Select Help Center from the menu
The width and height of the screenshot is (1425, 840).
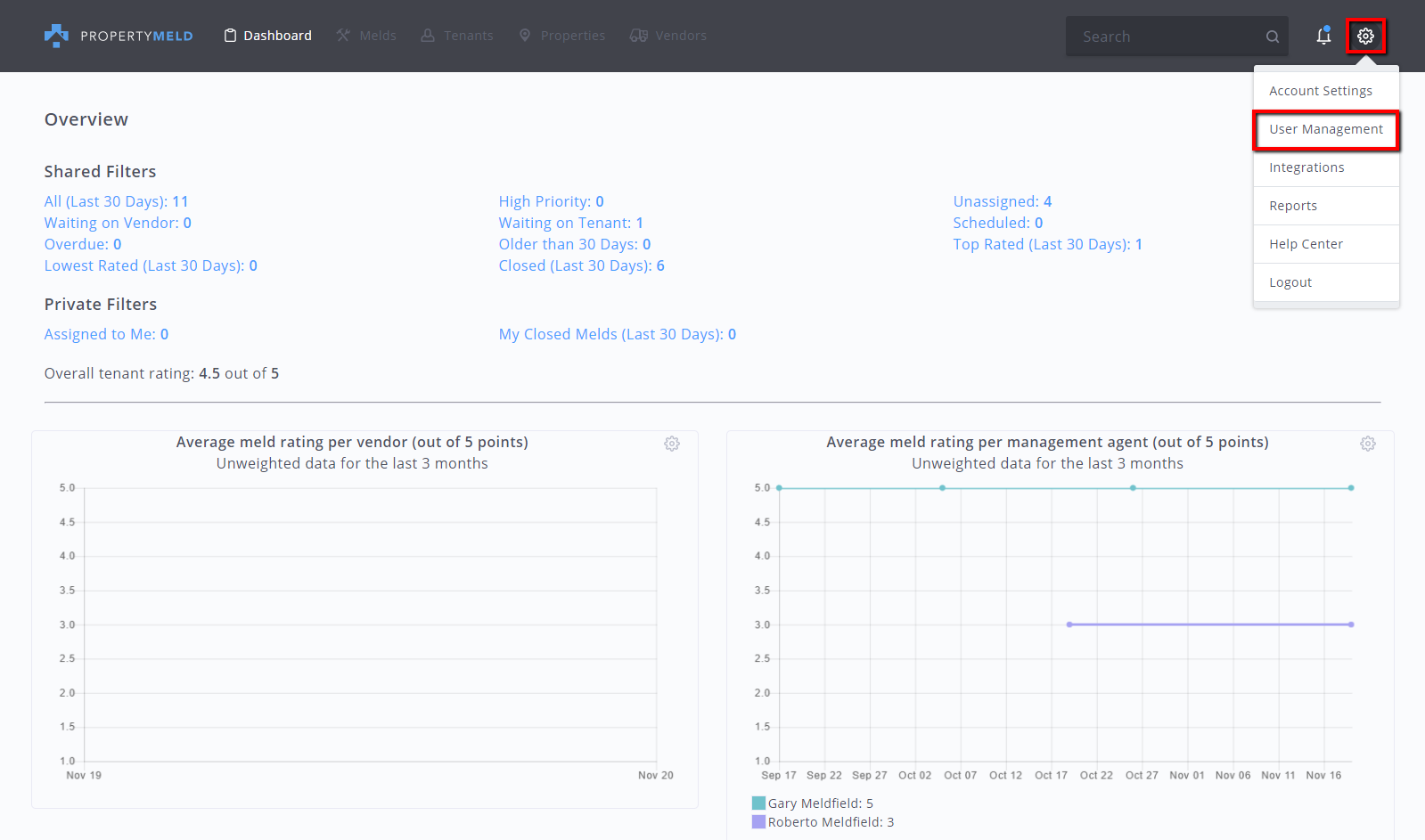click(x=1326, y=244)
